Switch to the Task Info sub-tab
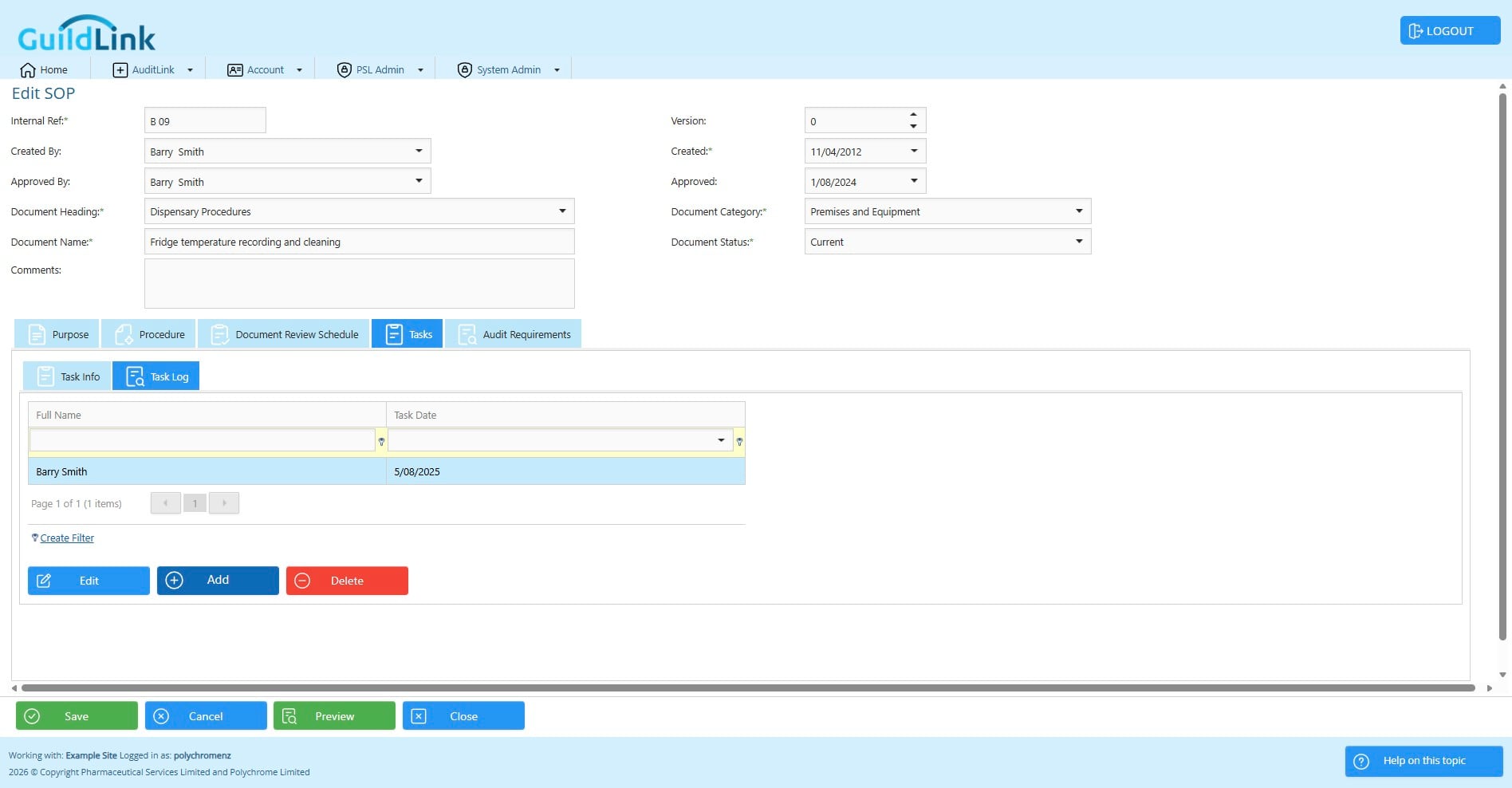1512x788 pixels. coord(67,376)
